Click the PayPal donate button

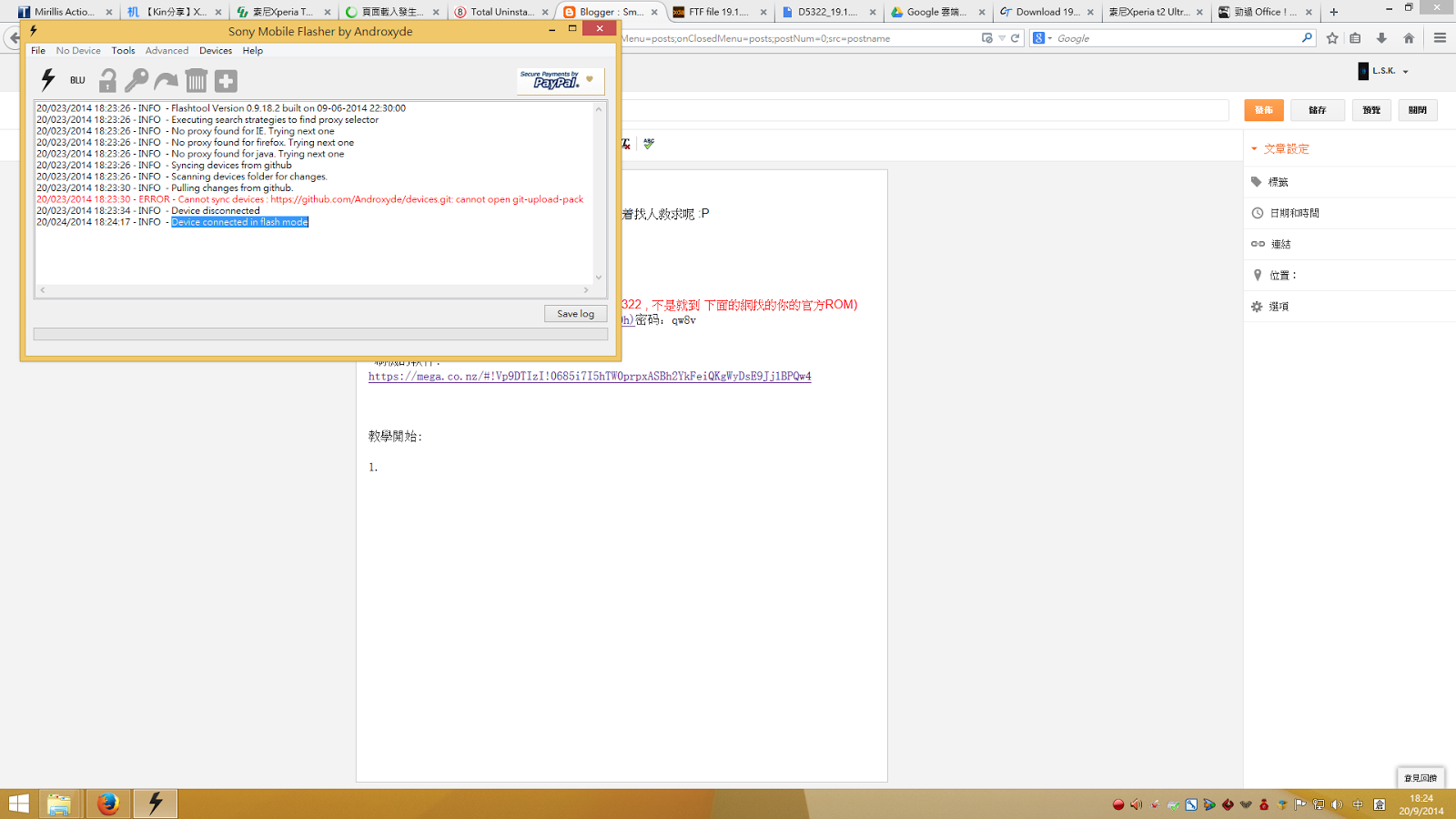pos(561,81)
